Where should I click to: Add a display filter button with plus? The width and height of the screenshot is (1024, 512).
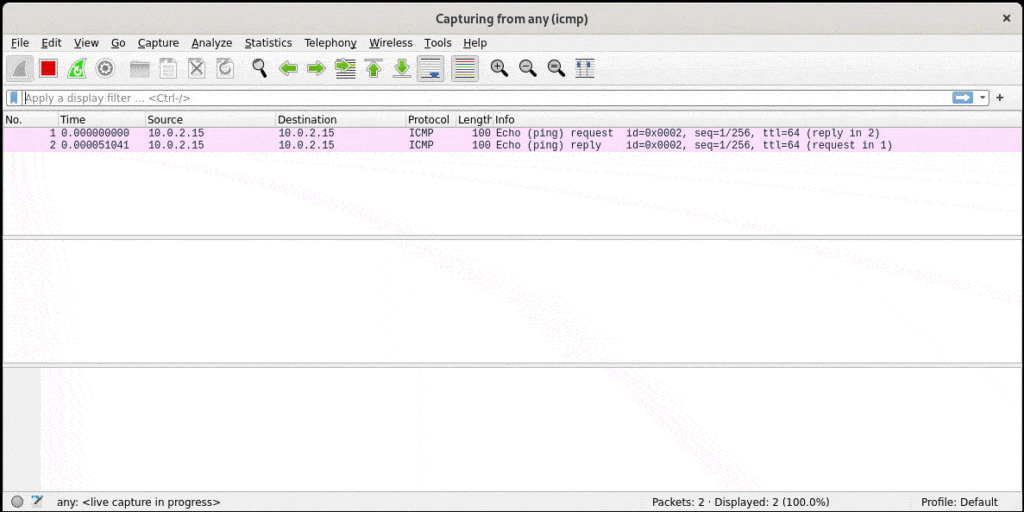[x=999, y=98]
